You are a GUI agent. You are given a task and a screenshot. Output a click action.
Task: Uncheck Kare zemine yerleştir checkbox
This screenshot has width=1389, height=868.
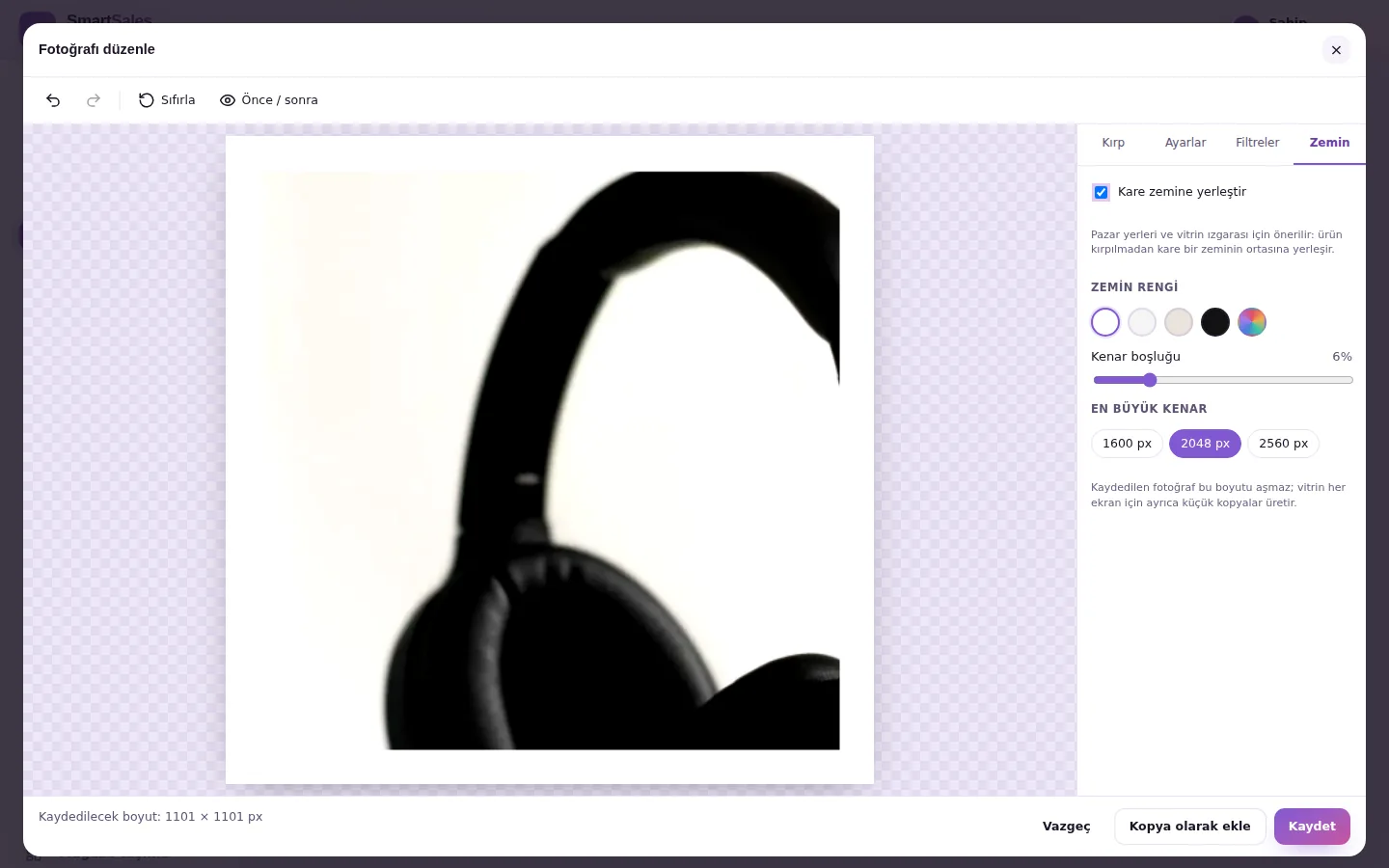[x=1101, y=192]
